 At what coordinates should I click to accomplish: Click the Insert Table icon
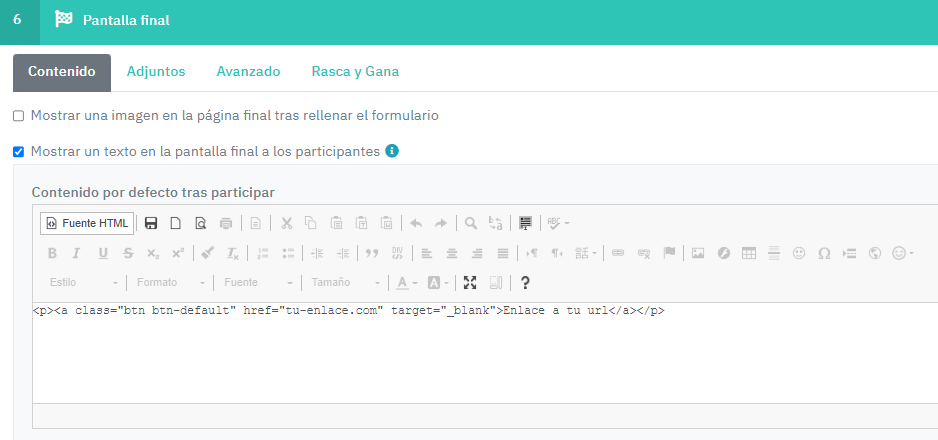coord(748,253)
